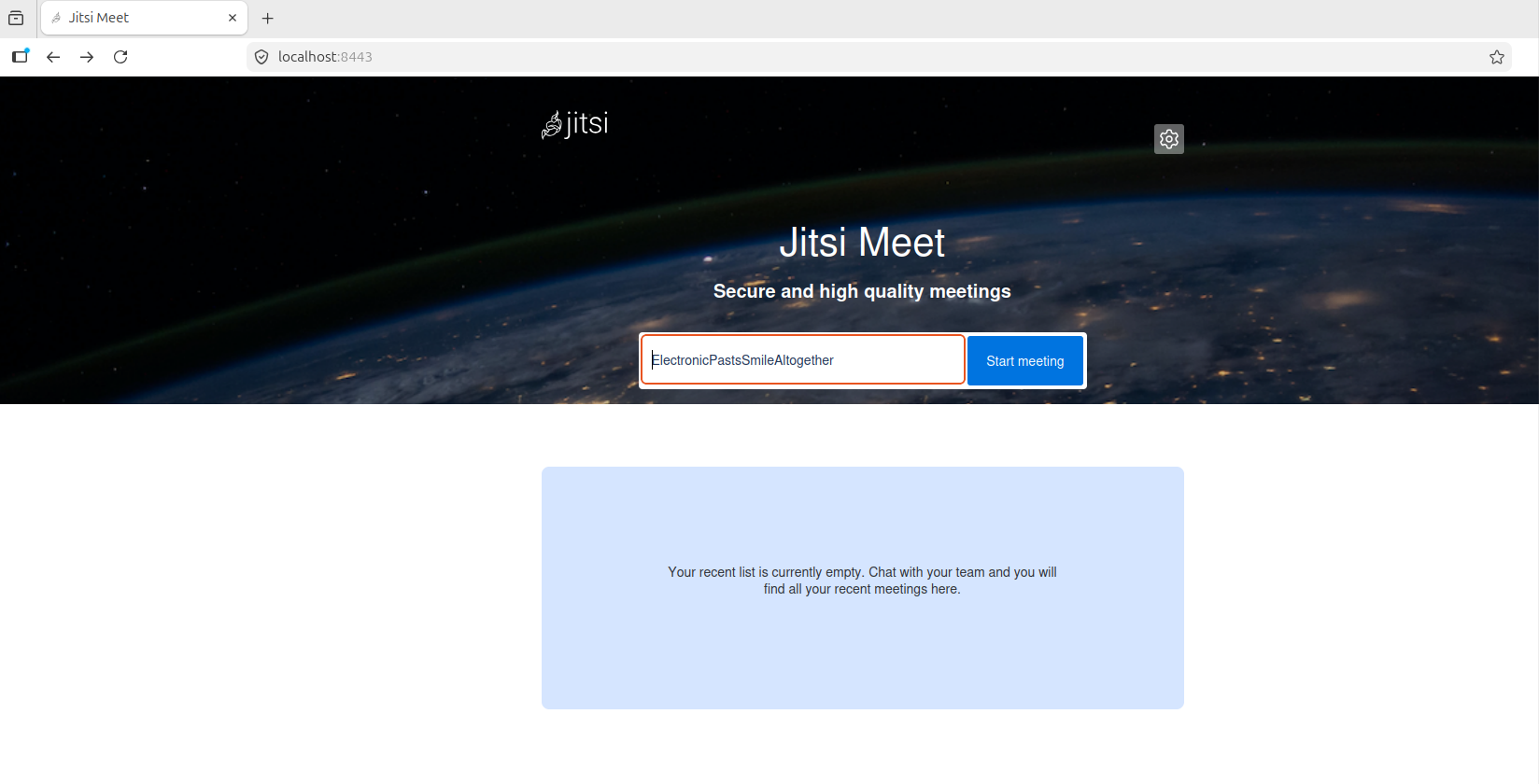Click the Jitsi logo

tap(575, 124)
